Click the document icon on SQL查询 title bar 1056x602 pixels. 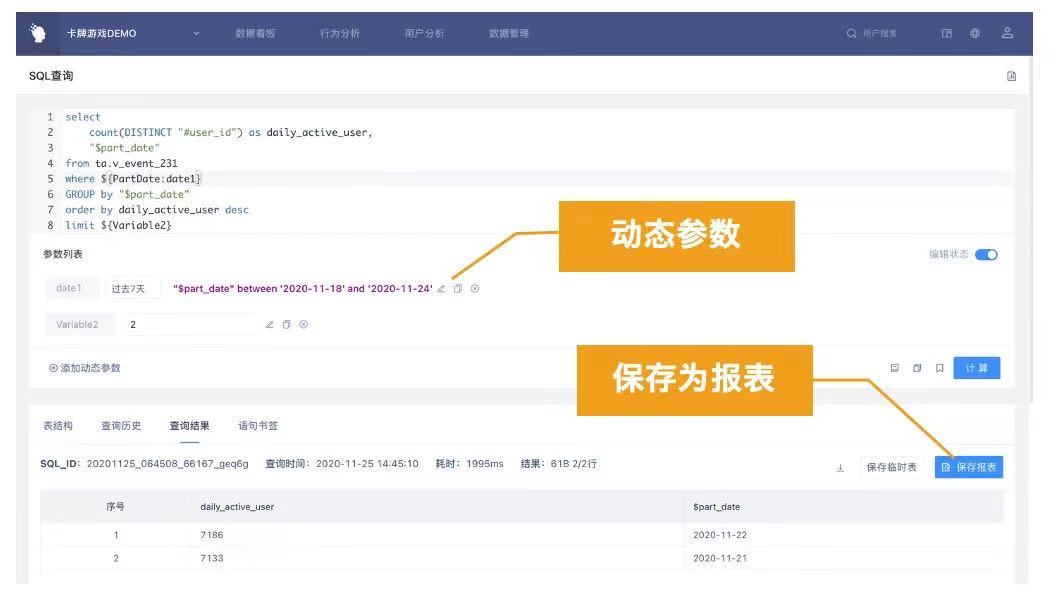(1012, 76)
